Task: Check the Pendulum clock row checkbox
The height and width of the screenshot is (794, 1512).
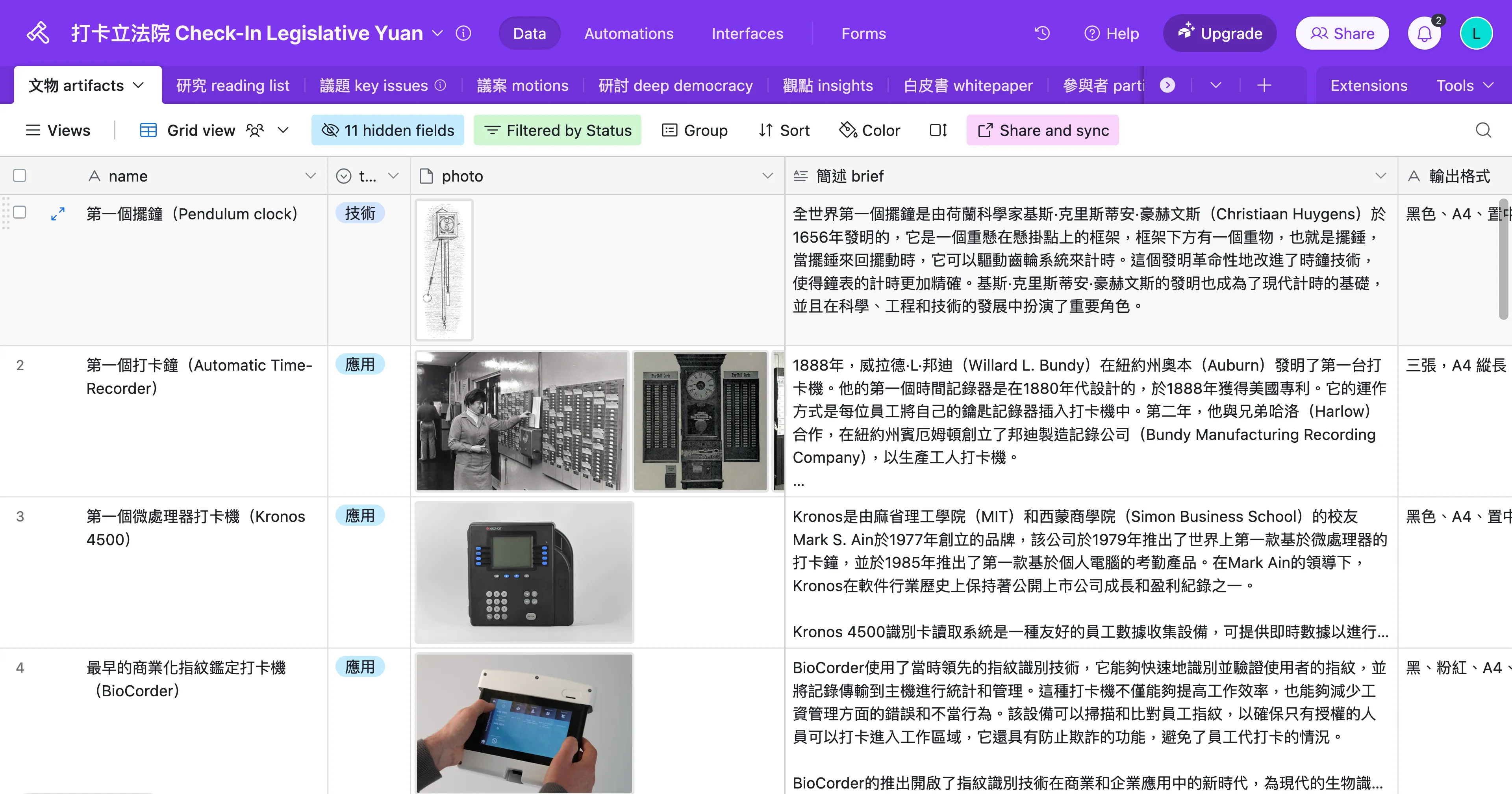Action: pos(19,213)
